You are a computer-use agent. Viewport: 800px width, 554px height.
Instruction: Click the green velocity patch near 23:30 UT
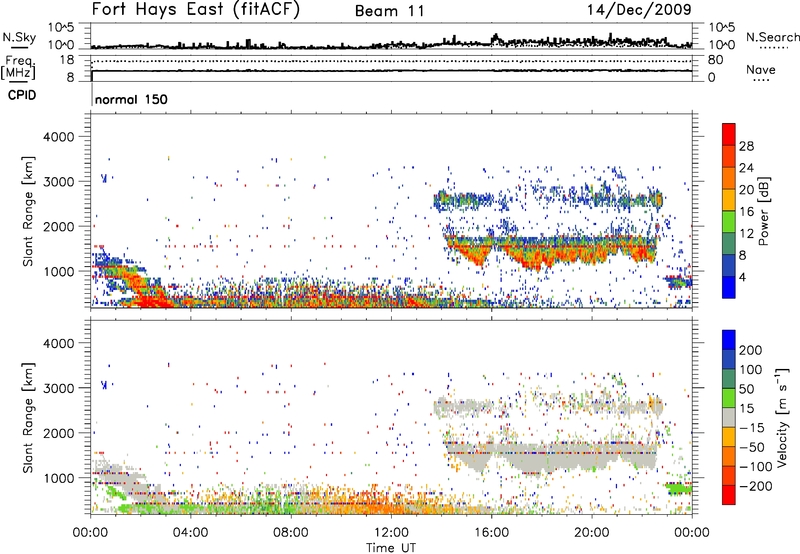click(x=679, y=489)
